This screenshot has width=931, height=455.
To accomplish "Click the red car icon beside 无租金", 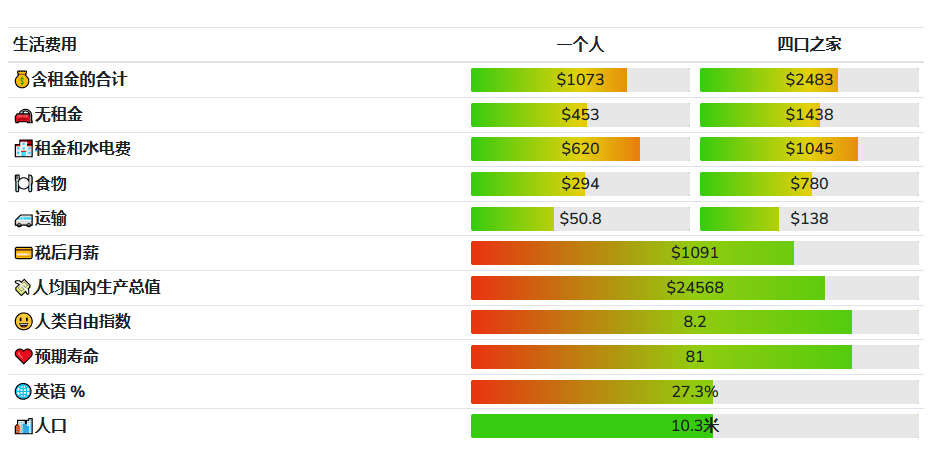I will [23, 115].
